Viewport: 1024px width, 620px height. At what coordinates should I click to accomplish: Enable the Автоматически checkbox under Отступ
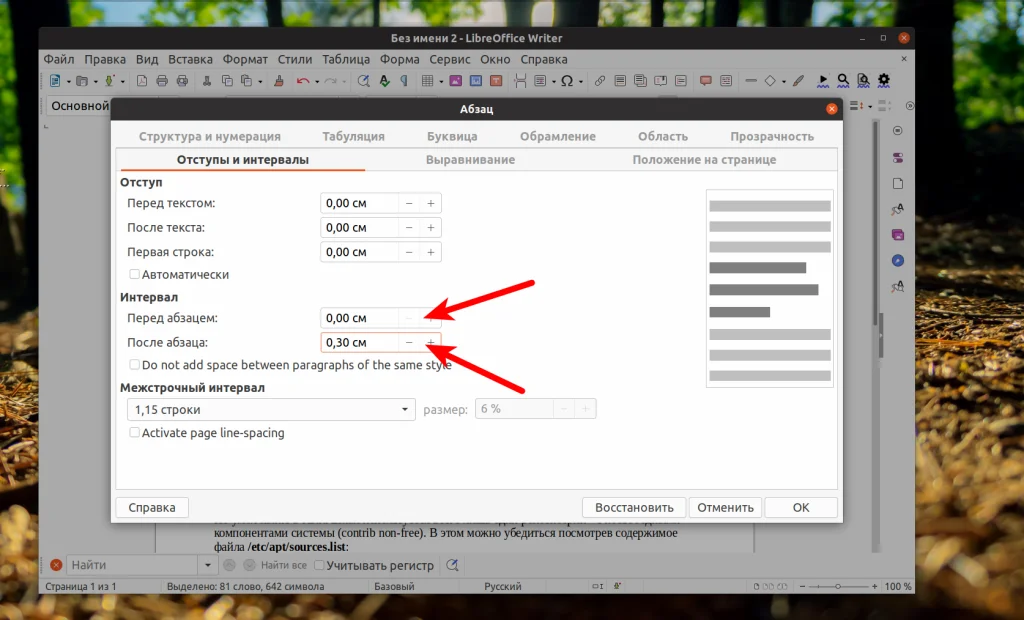(x=135, y=274)
